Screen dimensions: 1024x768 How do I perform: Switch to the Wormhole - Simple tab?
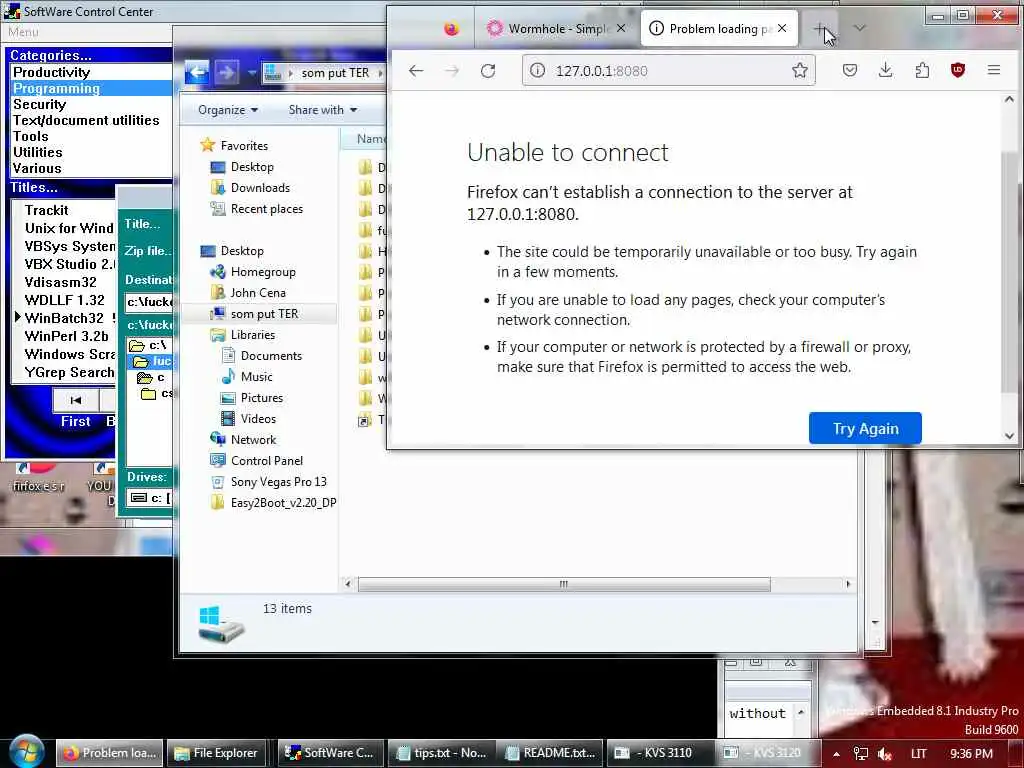[555, 29]
